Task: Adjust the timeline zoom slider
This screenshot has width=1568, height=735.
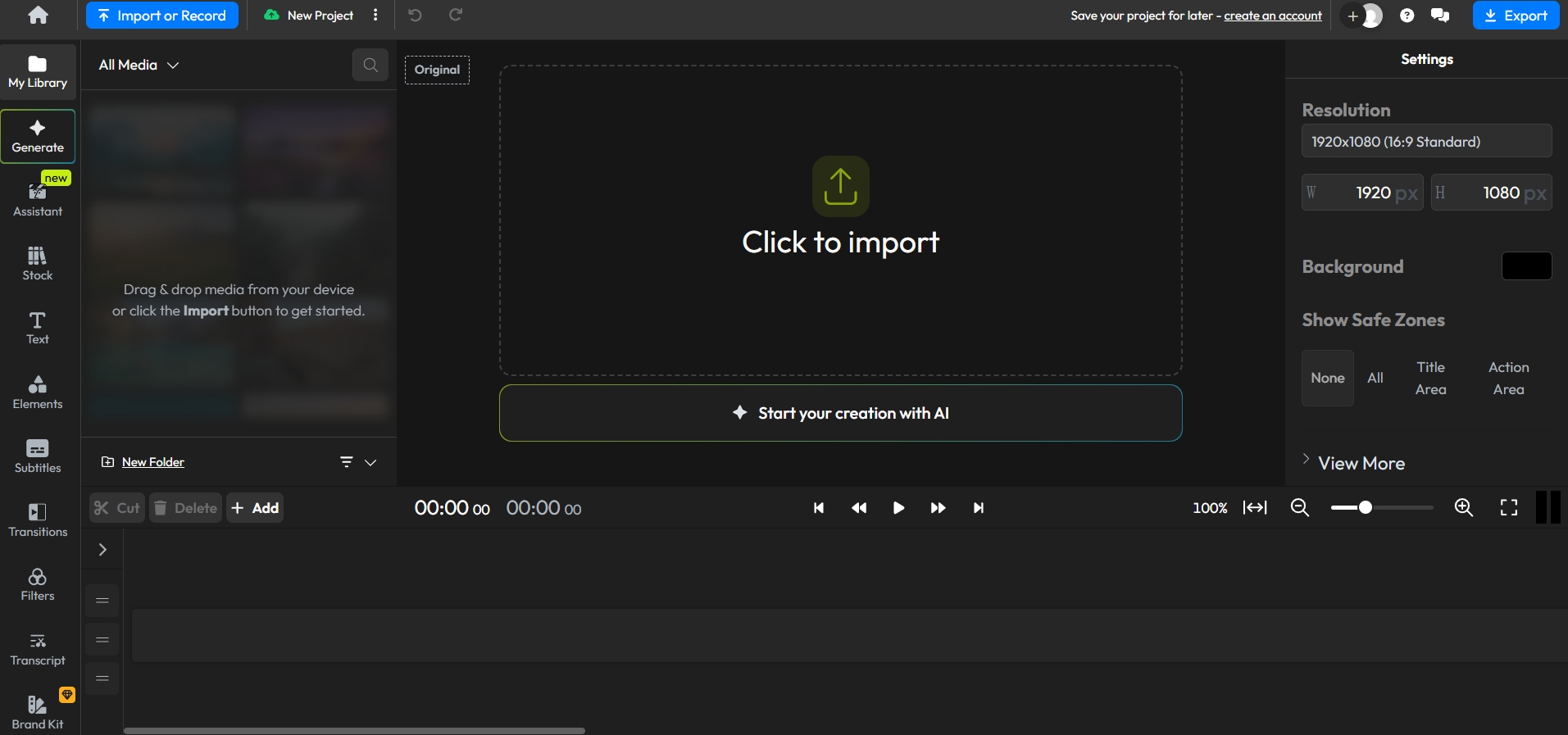Action: tap(1382, 508)
